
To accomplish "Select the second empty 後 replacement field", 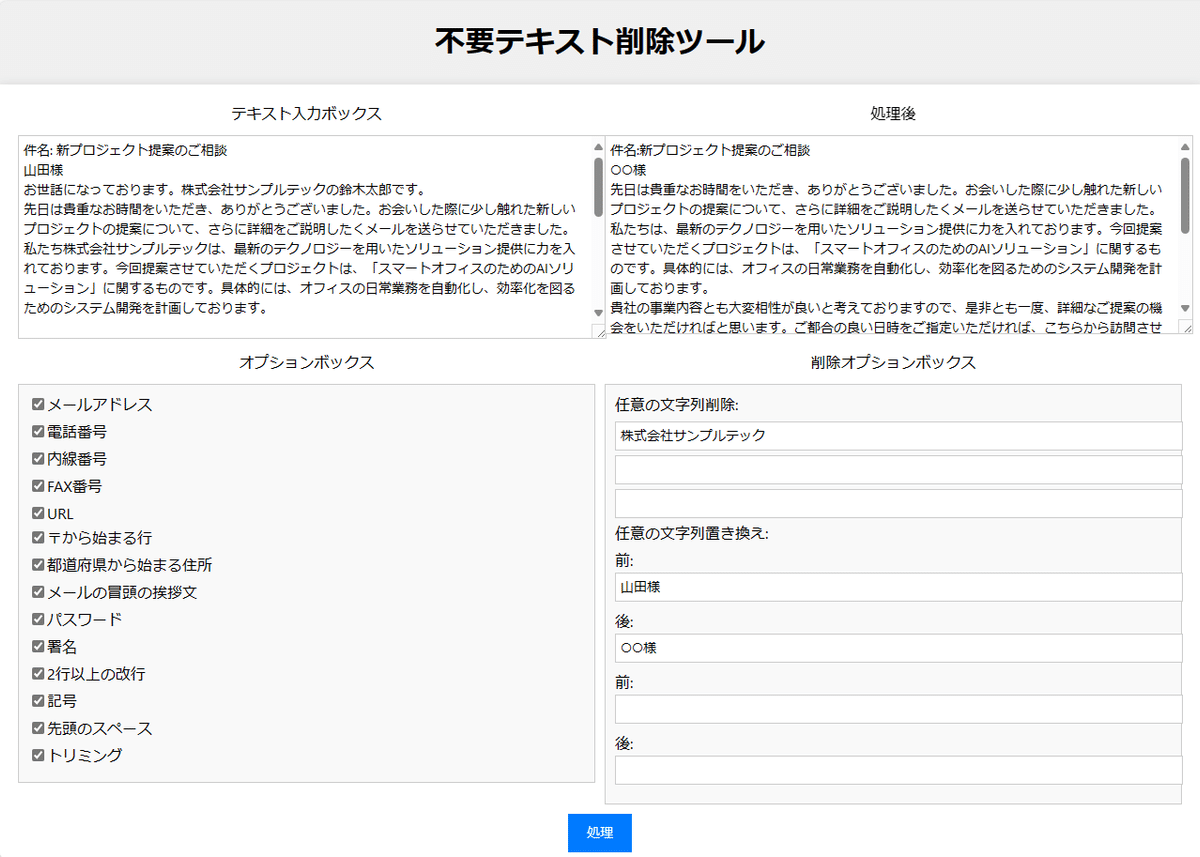I will pos(898,770).
